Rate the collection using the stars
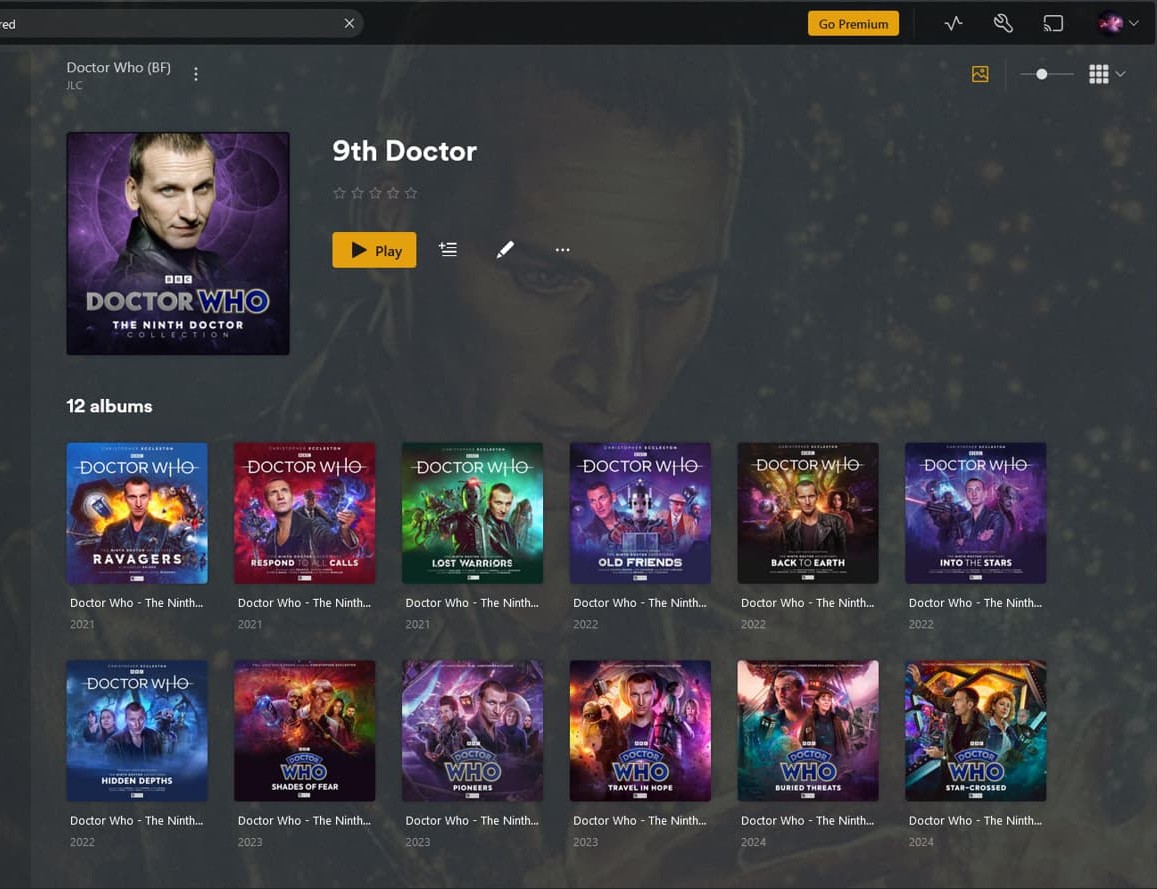The width and height of the screenshot is (1157, 889). [x=375, y=193]
